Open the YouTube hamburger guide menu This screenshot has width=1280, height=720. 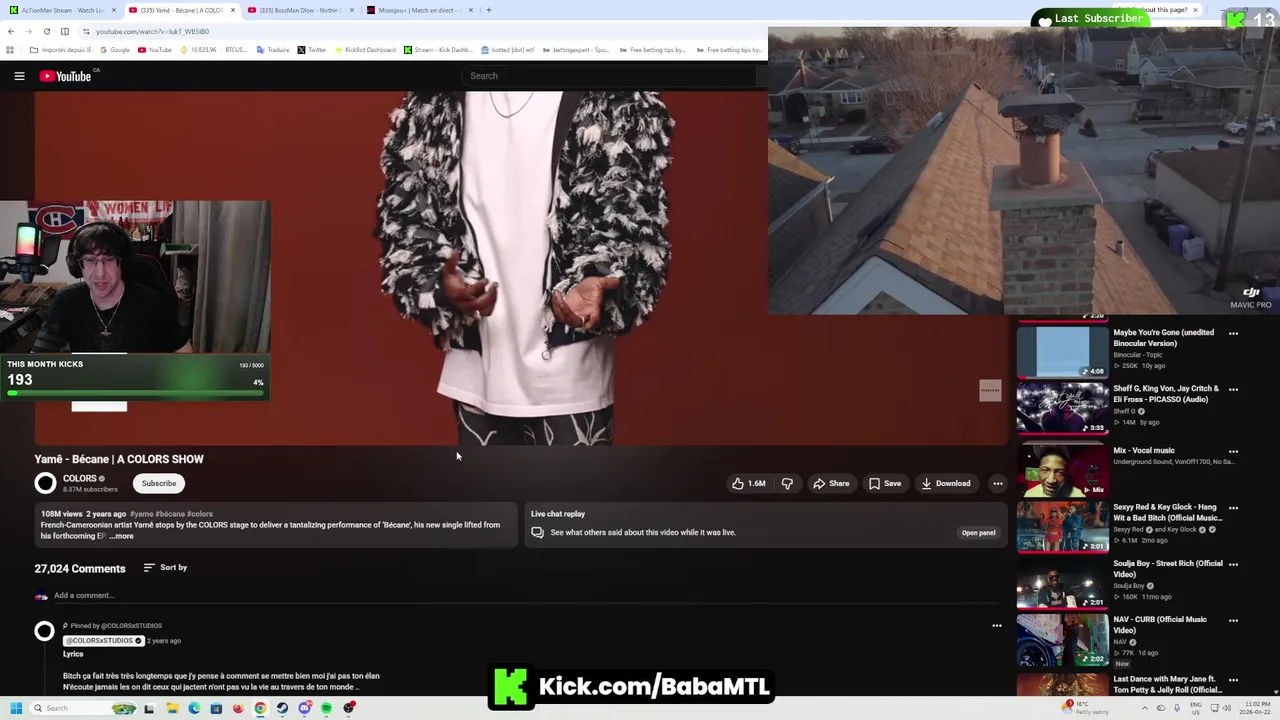click(19, 76)
